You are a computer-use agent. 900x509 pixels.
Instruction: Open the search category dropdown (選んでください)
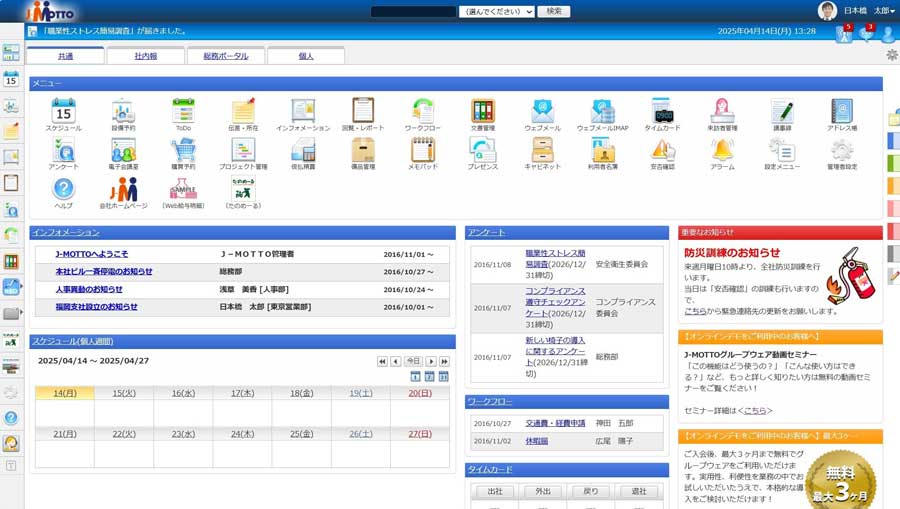point(497,12)
